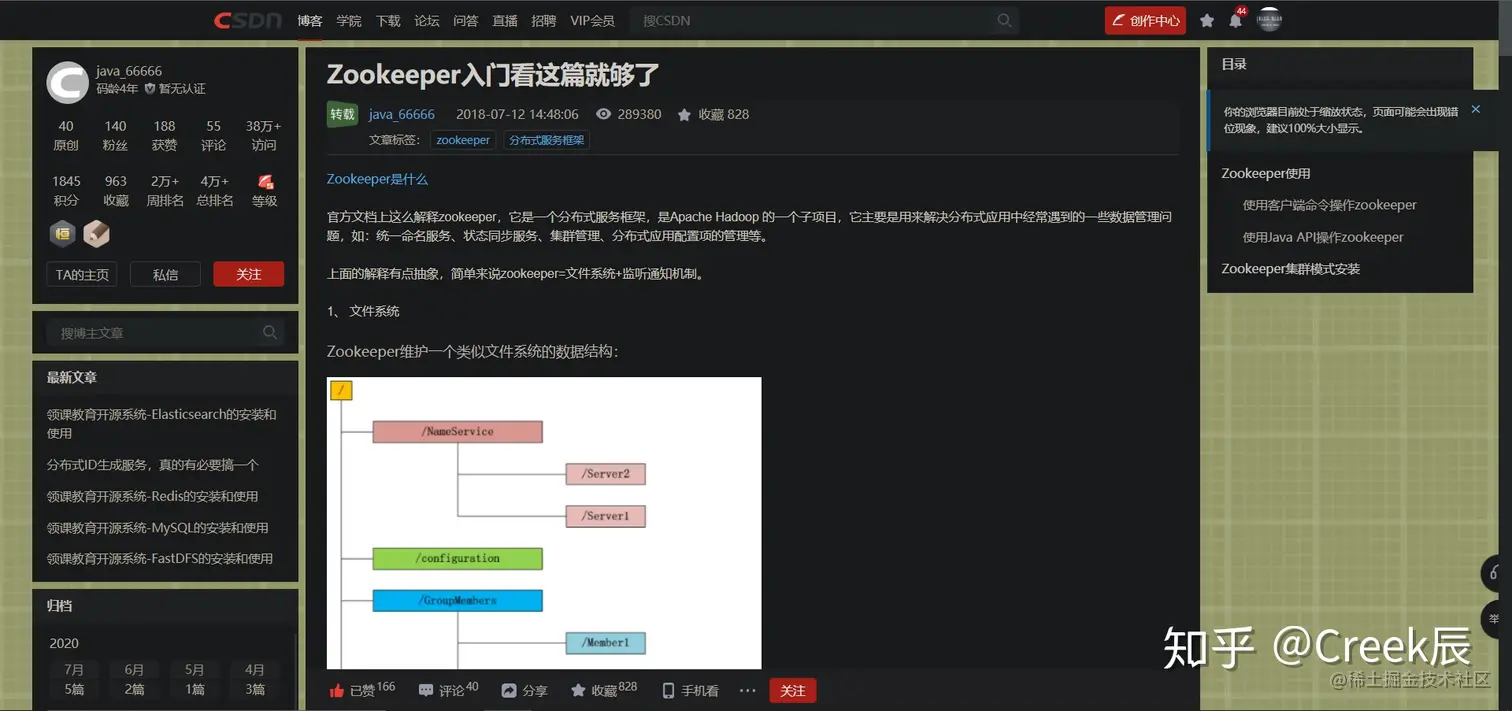Click search icon in blogger article search

(270, 332)
